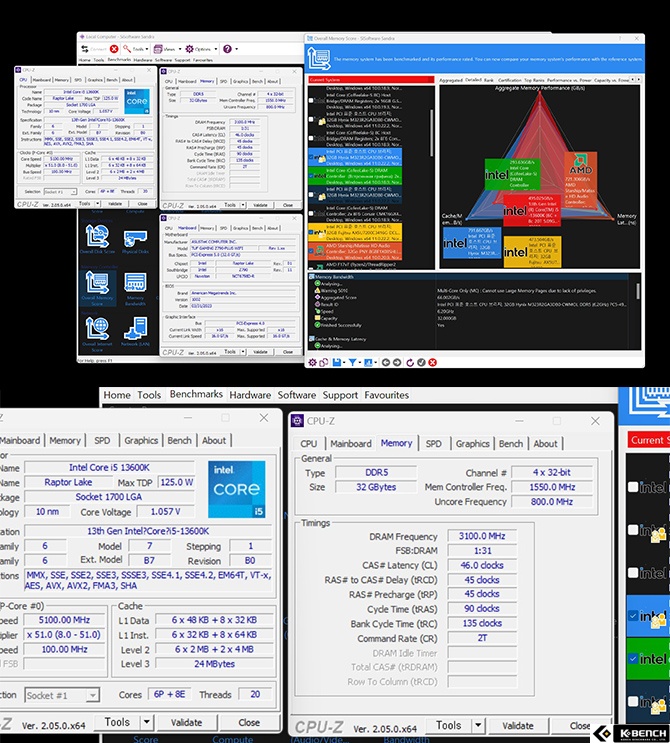
Task: Launch the Overall Memory Score benchmark icon
Action: coord(97,283)
